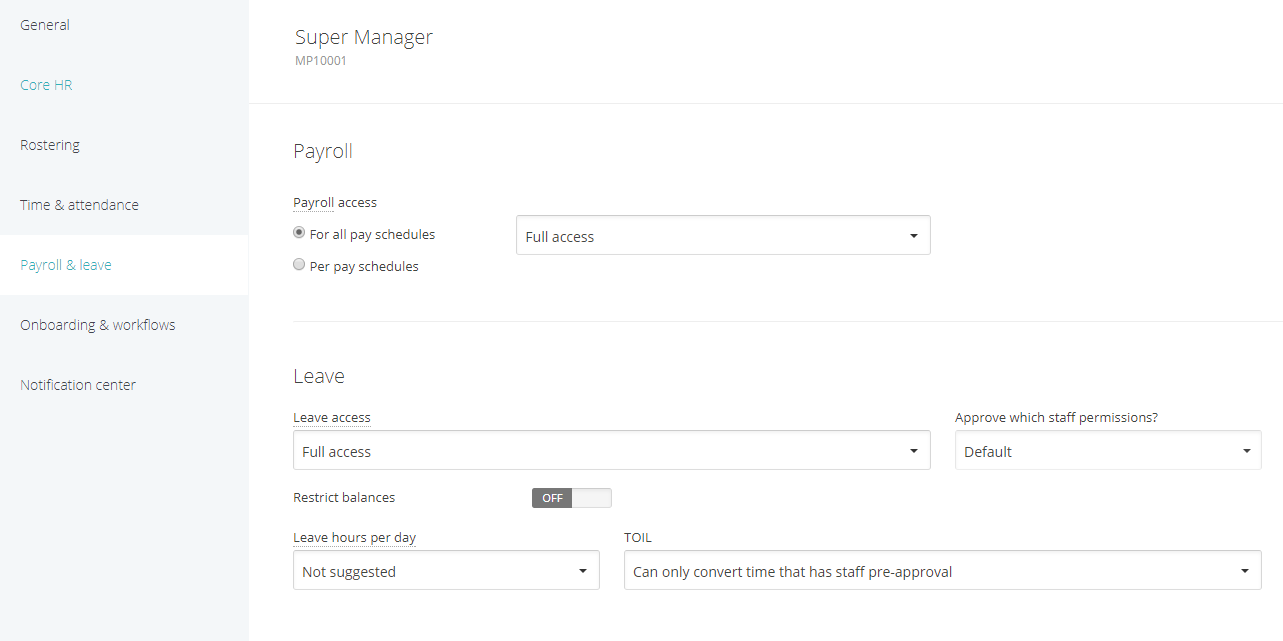Click the Payroll section heading

[x=323, y=151]
